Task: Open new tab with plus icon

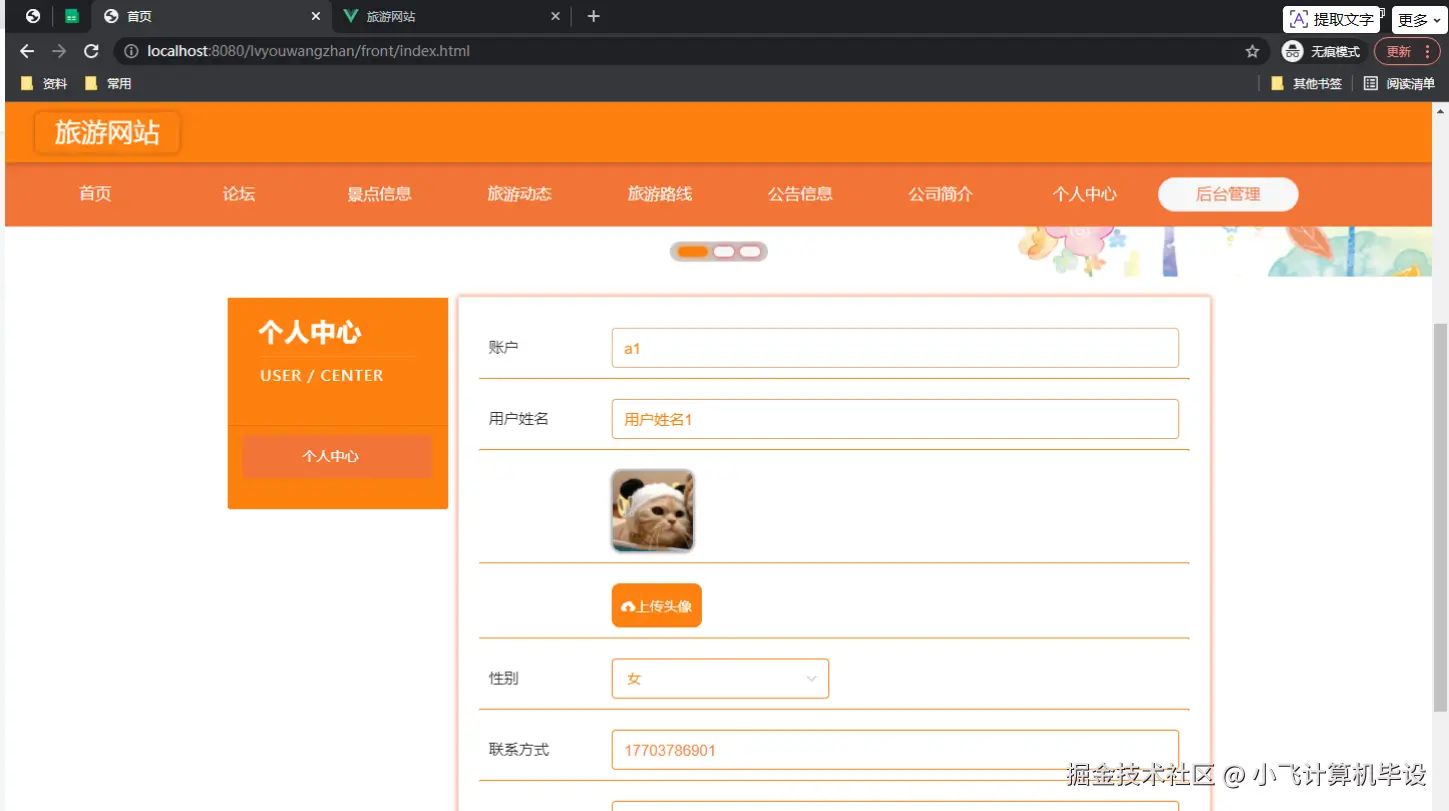Action: coord(593,16)
